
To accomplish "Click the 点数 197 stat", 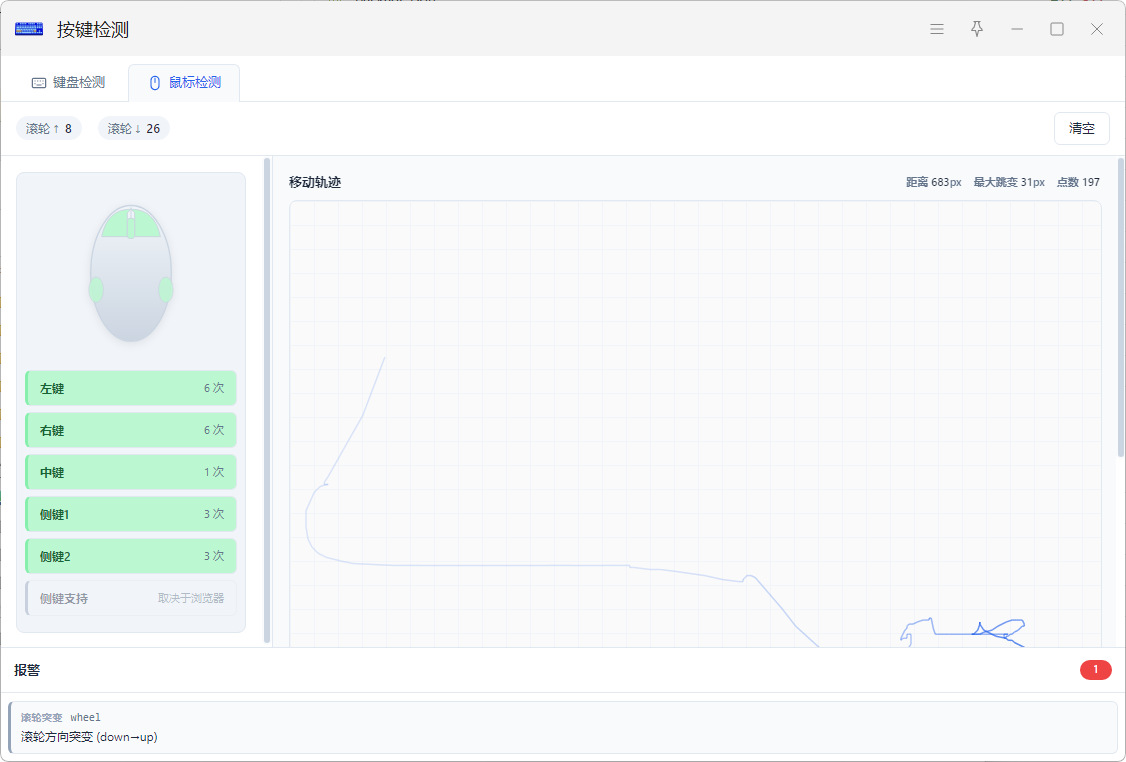I will tap(1078, 182).
